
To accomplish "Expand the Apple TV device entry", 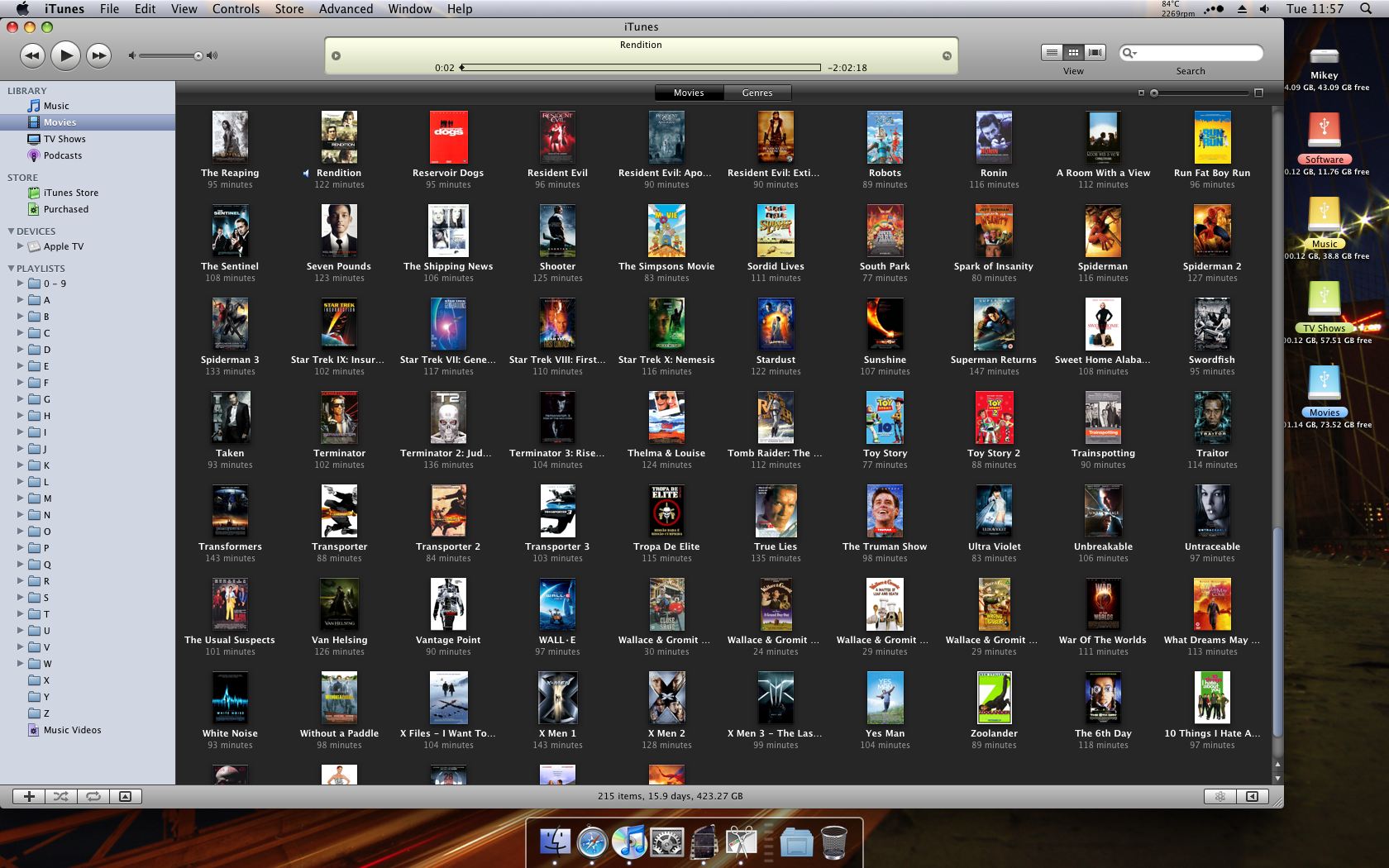I will click(20, 246).
